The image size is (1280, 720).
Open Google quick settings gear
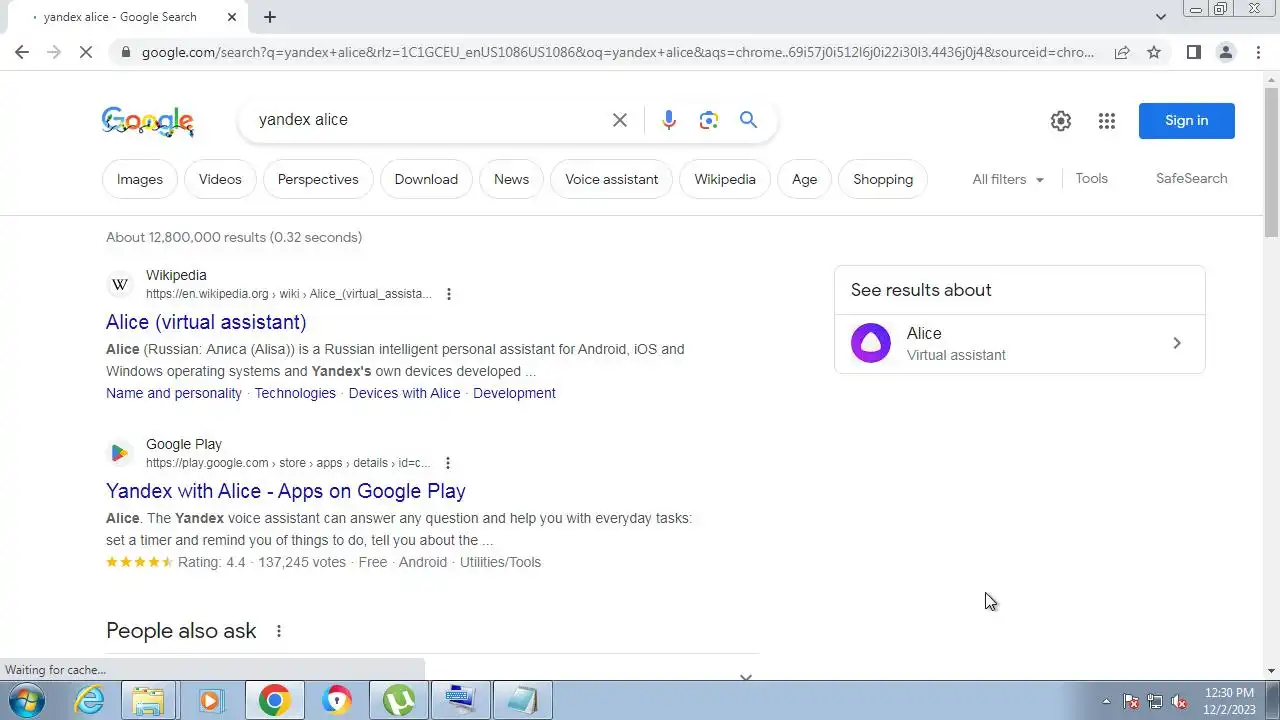pos(1061,121)
